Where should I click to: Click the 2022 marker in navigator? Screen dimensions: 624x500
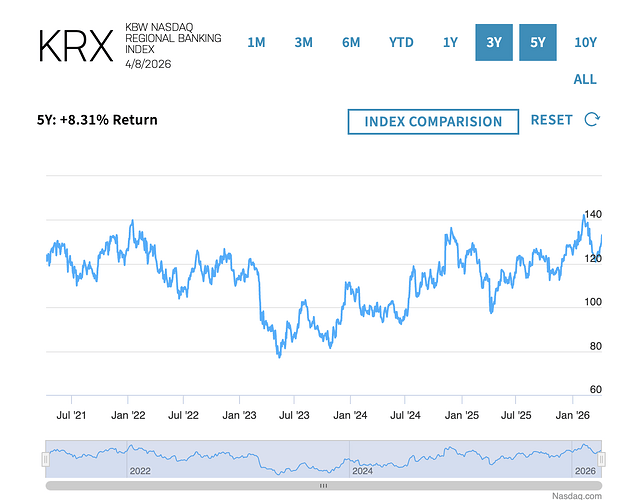point(140,471)
